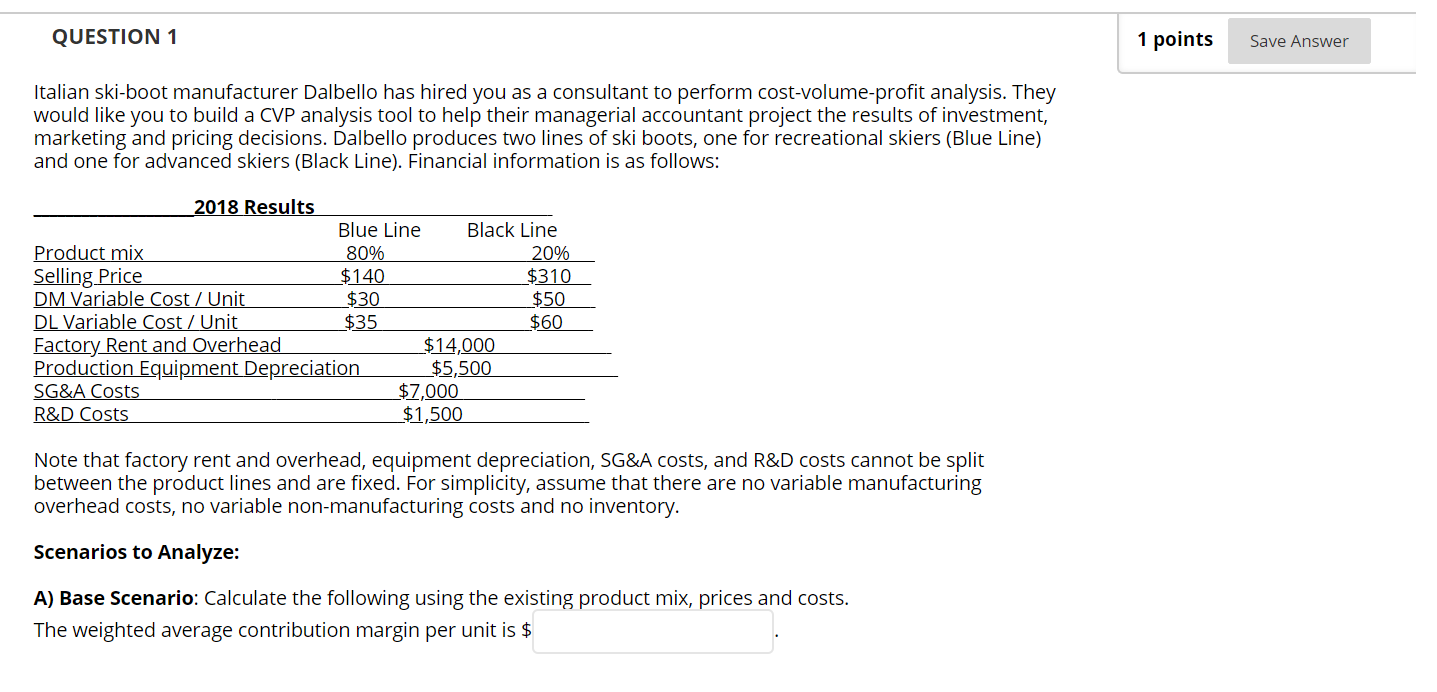Click the SG&A Costs row label
Viewport: 1437px width, 692px height.
[x=86, y=390]
